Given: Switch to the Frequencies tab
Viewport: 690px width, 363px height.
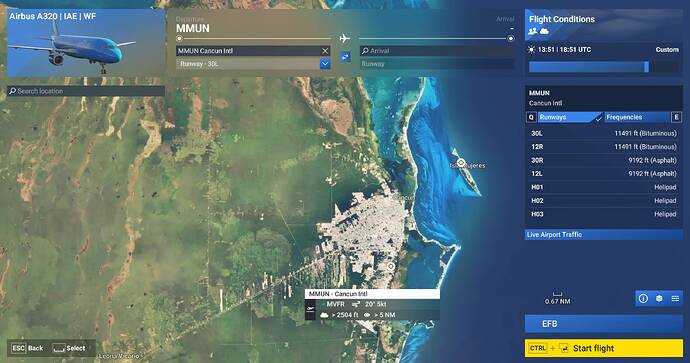Looking at the screenshot, I should pyautogui.click(x=637, y=117).
